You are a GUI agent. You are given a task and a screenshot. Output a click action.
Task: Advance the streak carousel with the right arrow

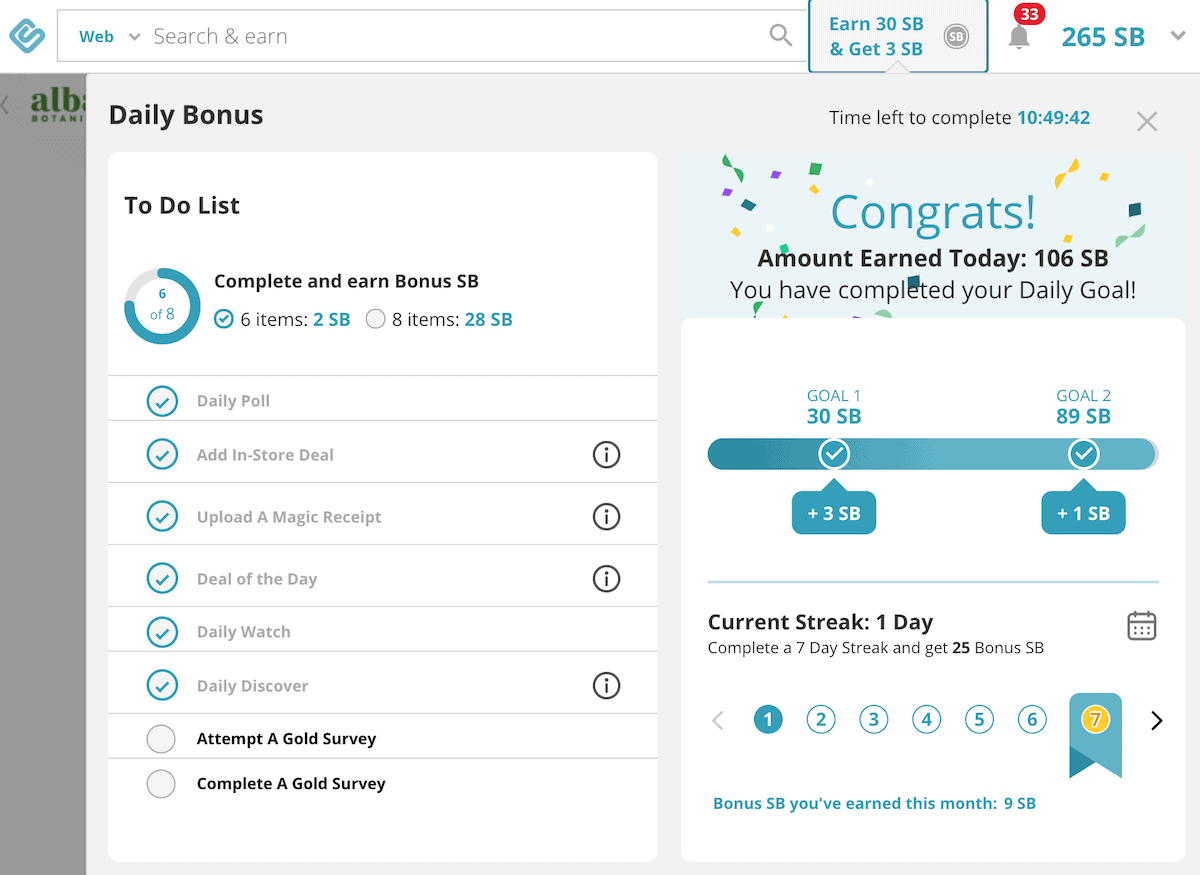1156,720
